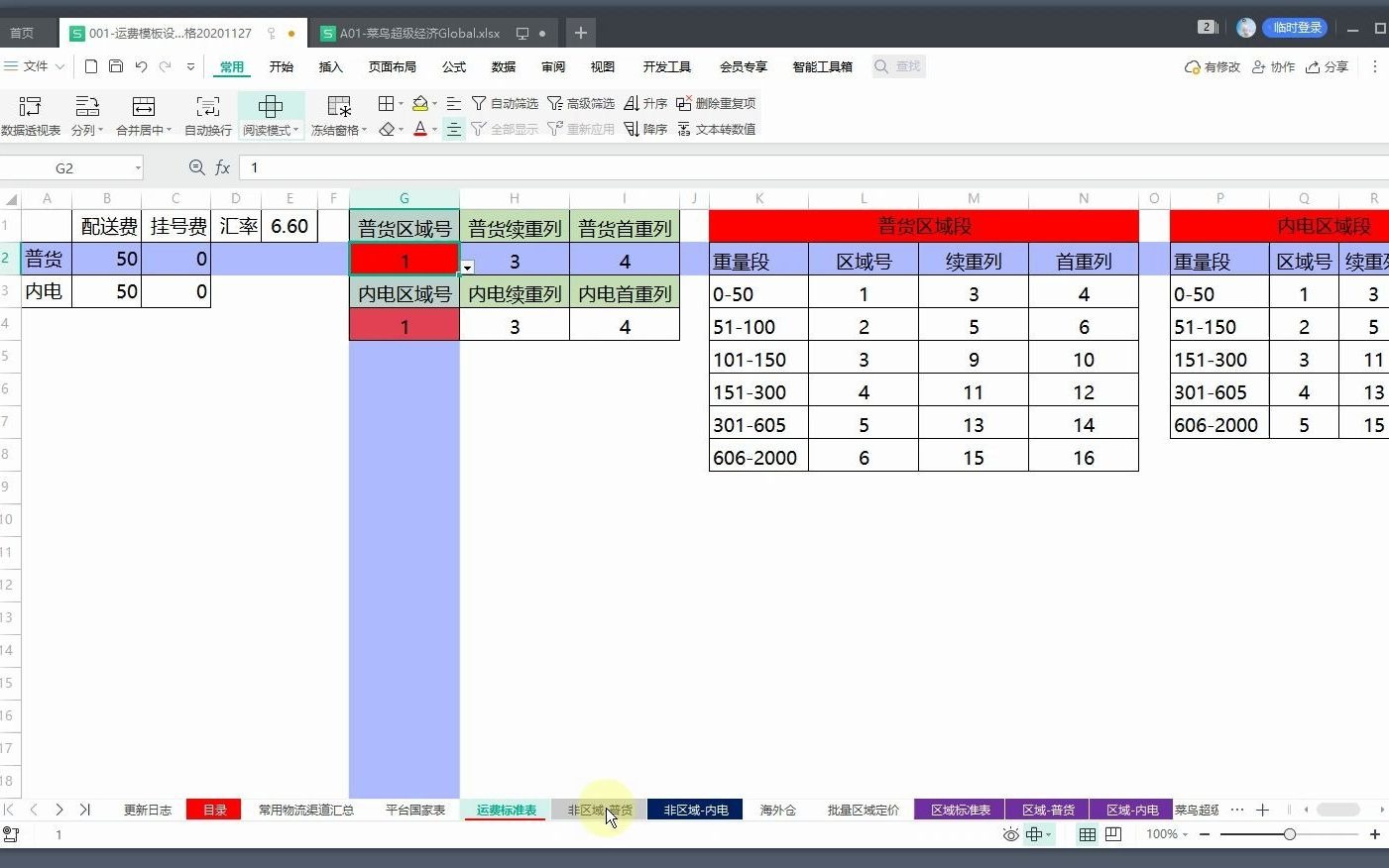Image resolution: width=1389 pixels, height=868 pixels.
Task: Click the zoom magnifier icon near formula bar
Action: click(196, 167)
